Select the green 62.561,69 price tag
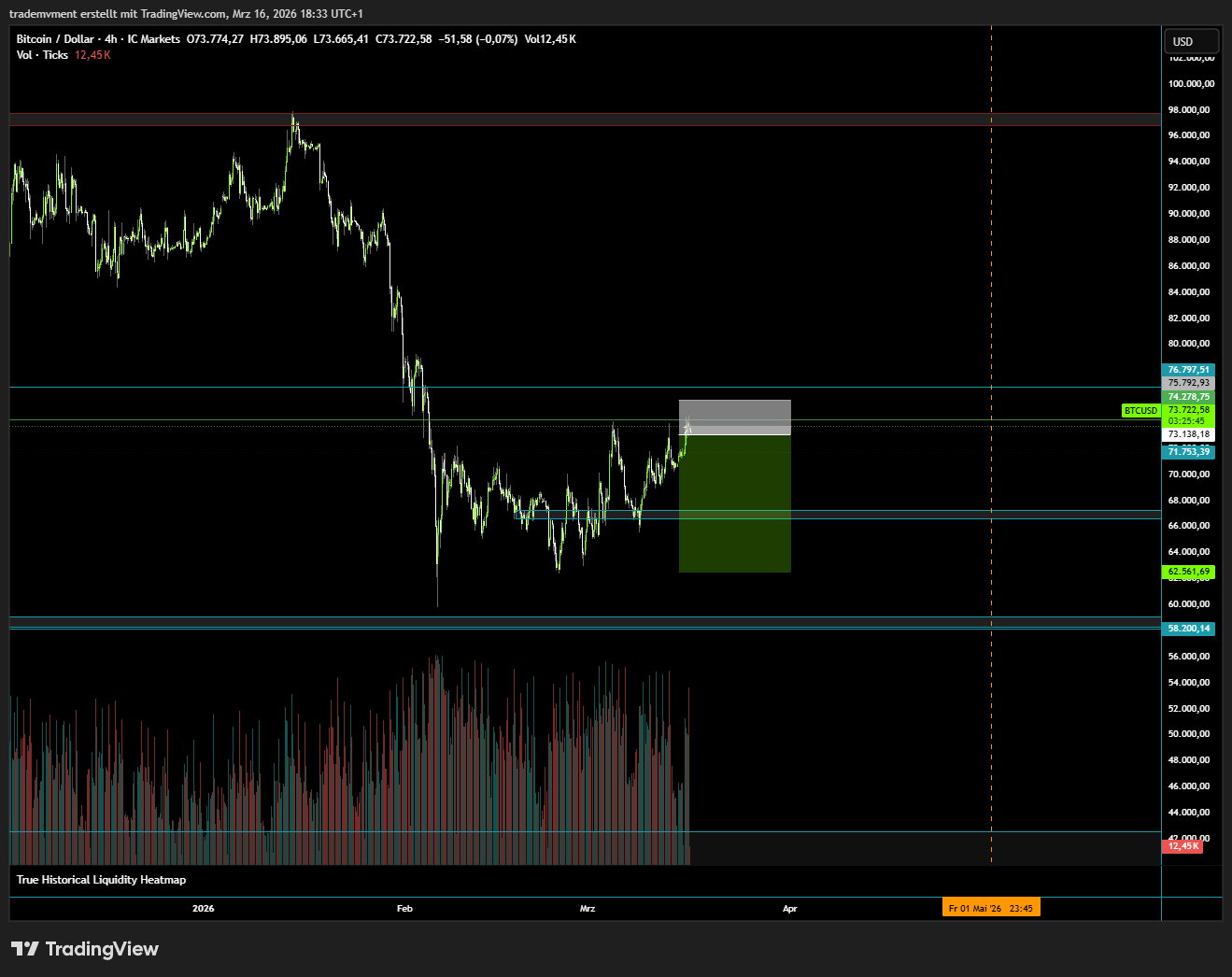This screenshot has width=1232, height=977. point(1187,571)
